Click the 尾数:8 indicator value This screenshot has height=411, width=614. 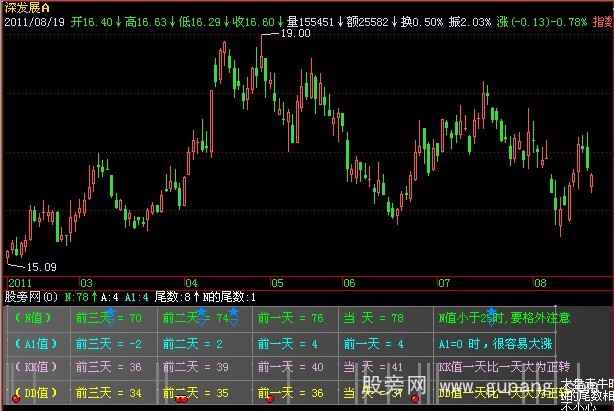pos(172,297)
